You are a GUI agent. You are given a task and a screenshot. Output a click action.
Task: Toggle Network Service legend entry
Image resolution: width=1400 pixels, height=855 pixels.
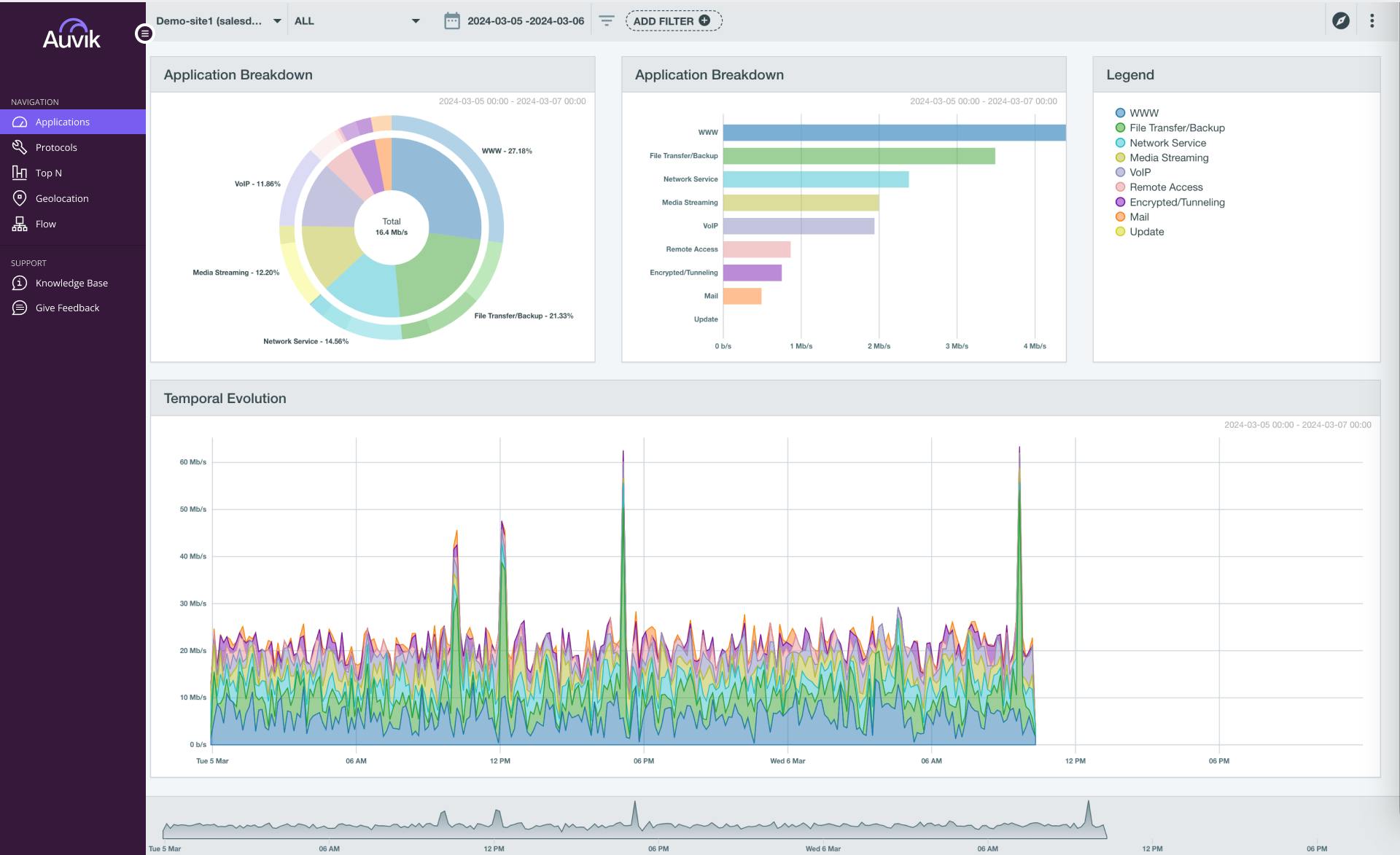[x=1160, y=143]
